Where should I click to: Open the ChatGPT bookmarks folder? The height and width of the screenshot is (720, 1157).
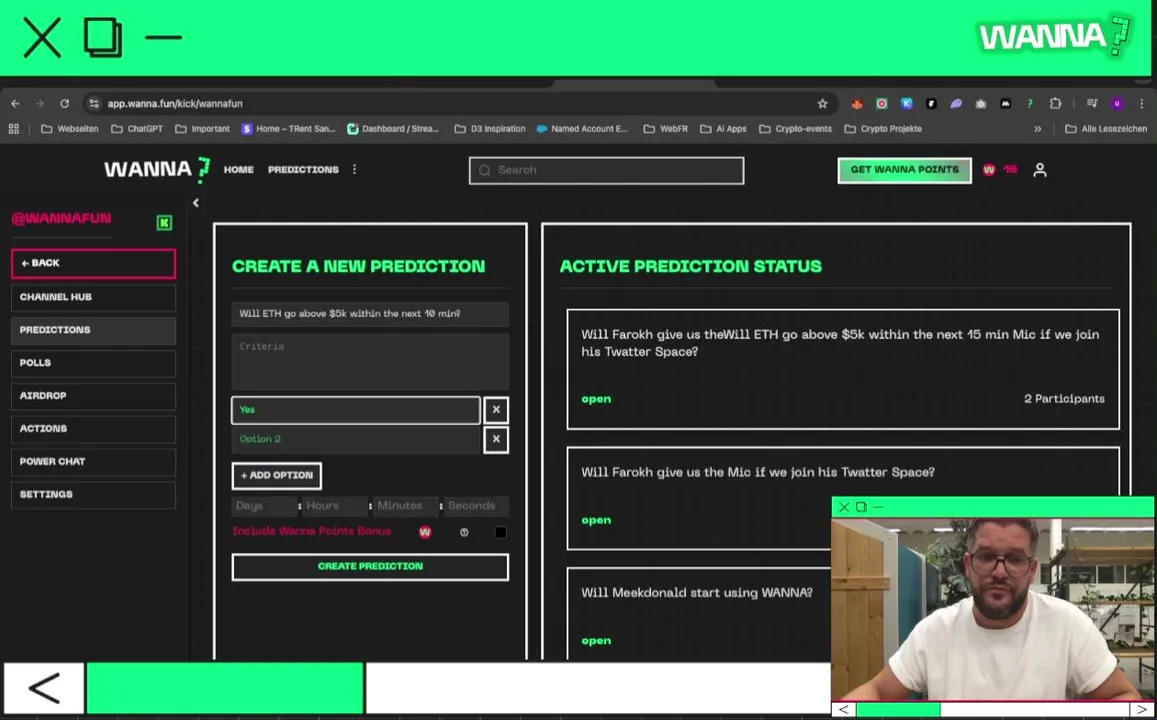137,128
